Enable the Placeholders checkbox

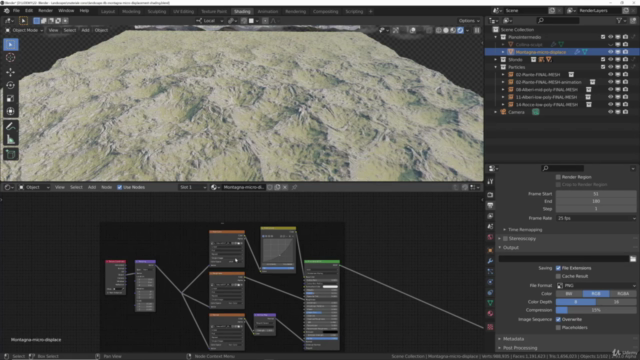558,328
